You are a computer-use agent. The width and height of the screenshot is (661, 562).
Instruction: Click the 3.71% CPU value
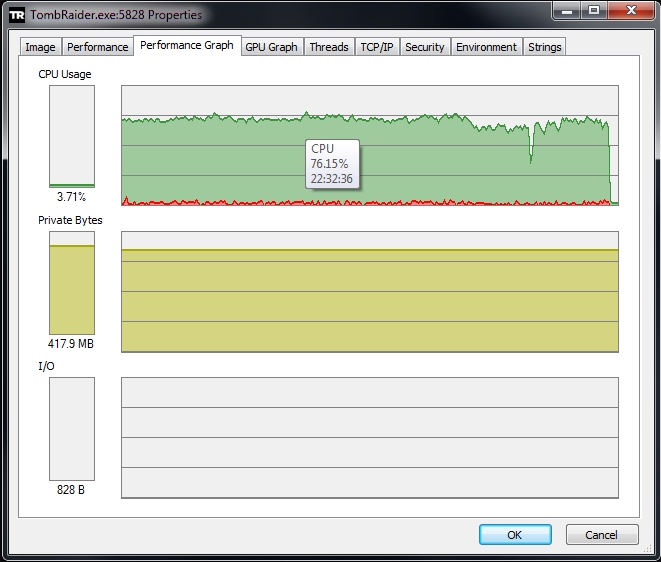click(x=71, y=196)
